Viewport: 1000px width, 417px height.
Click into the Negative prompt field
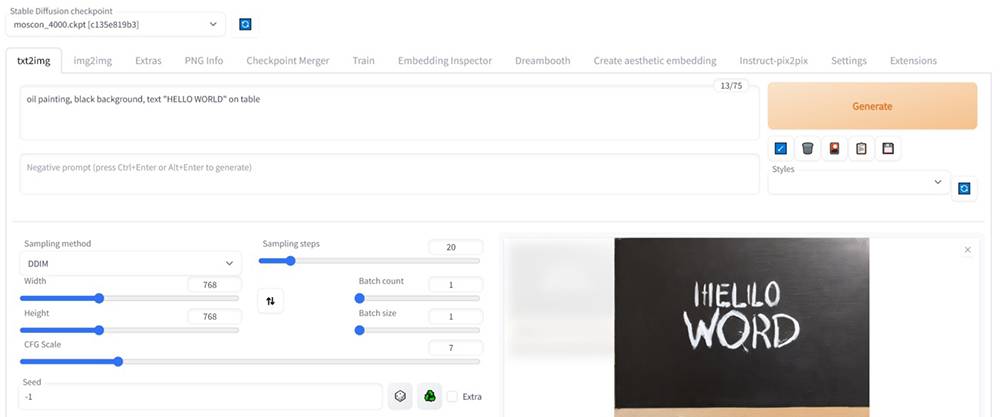(x=389, y=173)
